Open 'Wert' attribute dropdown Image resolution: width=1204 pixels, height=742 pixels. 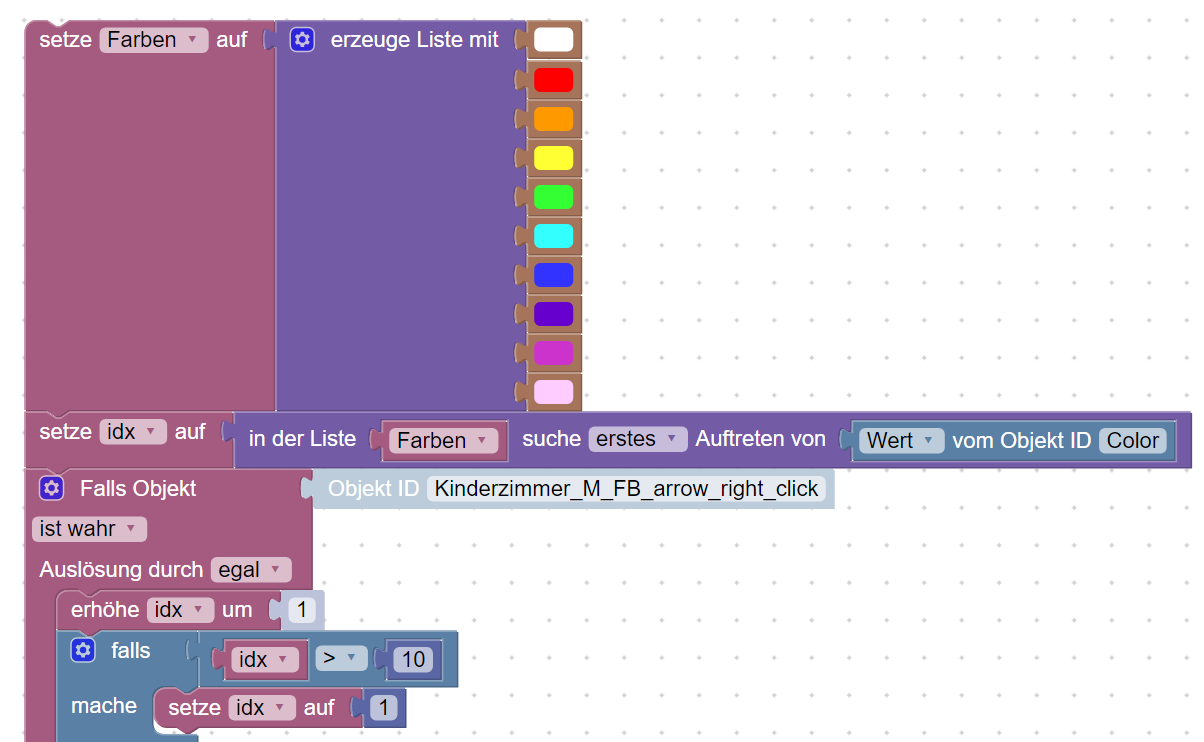pos(902,440)
